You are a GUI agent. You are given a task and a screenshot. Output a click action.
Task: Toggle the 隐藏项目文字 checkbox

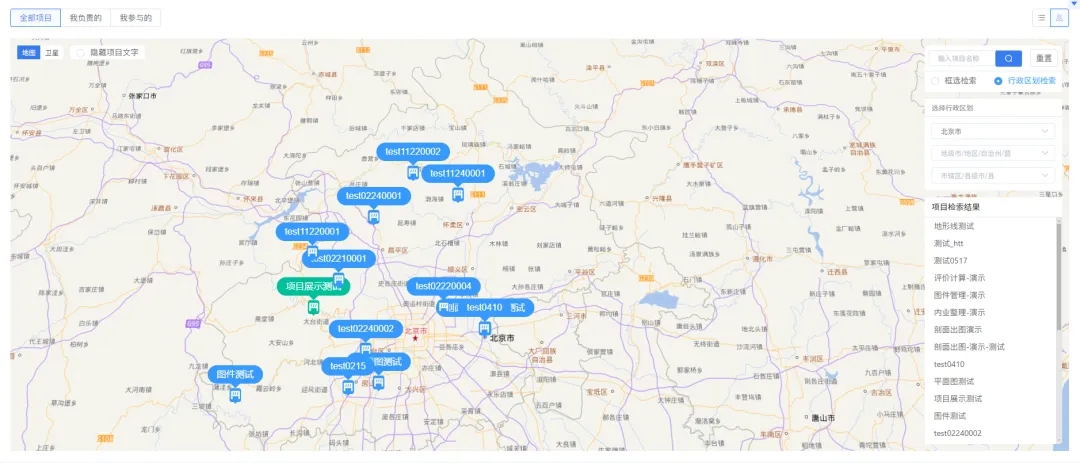click(x=80, y=52)
